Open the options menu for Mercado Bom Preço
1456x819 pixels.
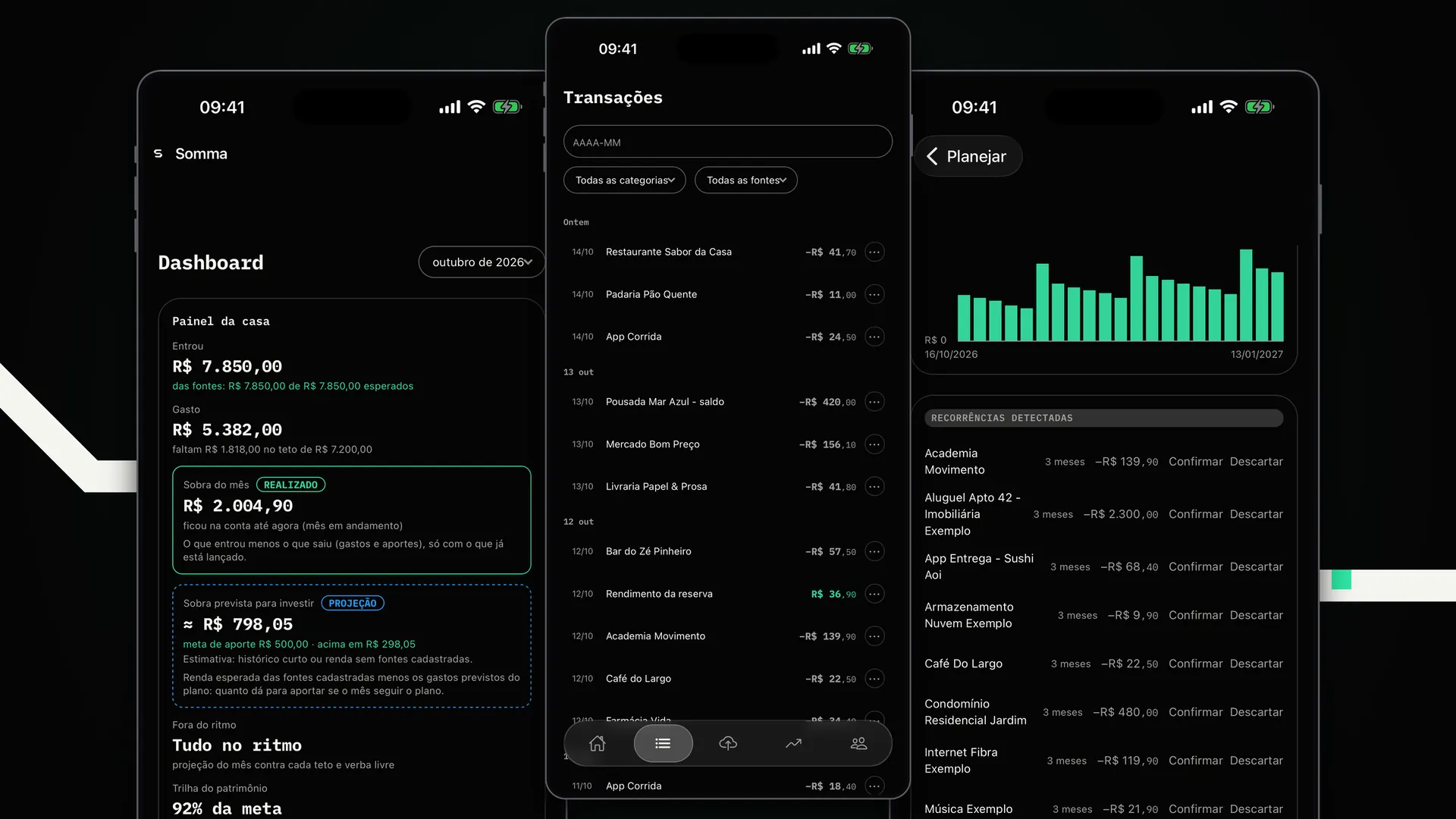874,444
